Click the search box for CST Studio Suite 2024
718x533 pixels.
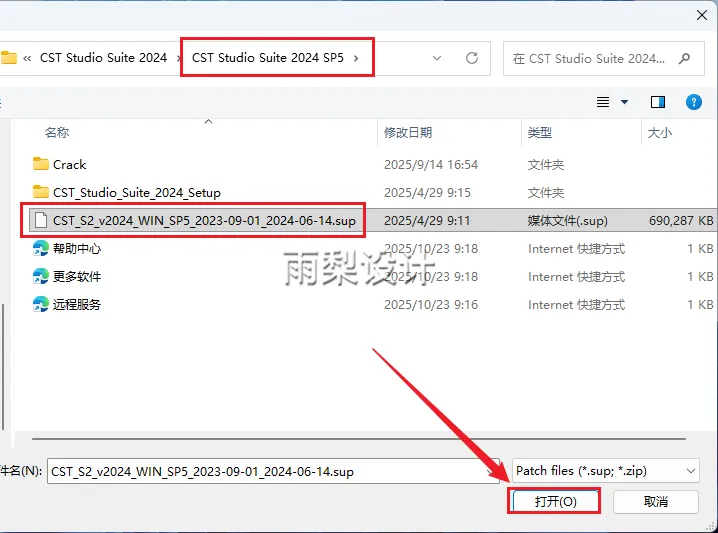tap(603, 59)
